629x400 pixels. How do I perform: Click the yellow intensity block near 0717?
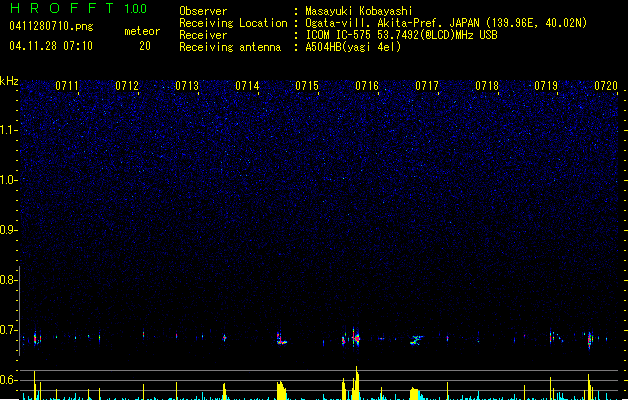(x=414, y=394)
